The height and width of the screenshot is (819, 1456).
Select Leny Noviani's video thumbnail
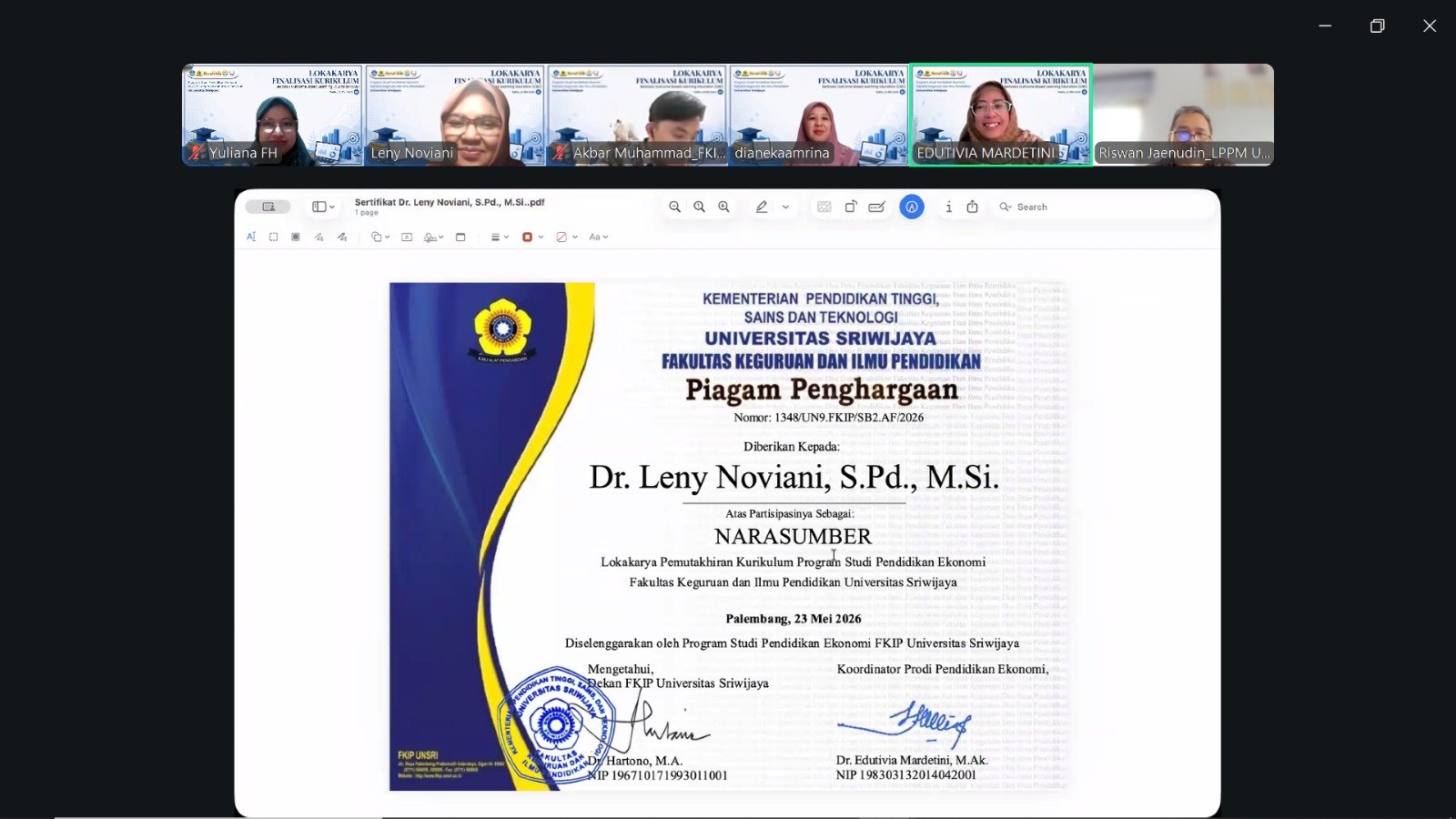pos(455,115)
